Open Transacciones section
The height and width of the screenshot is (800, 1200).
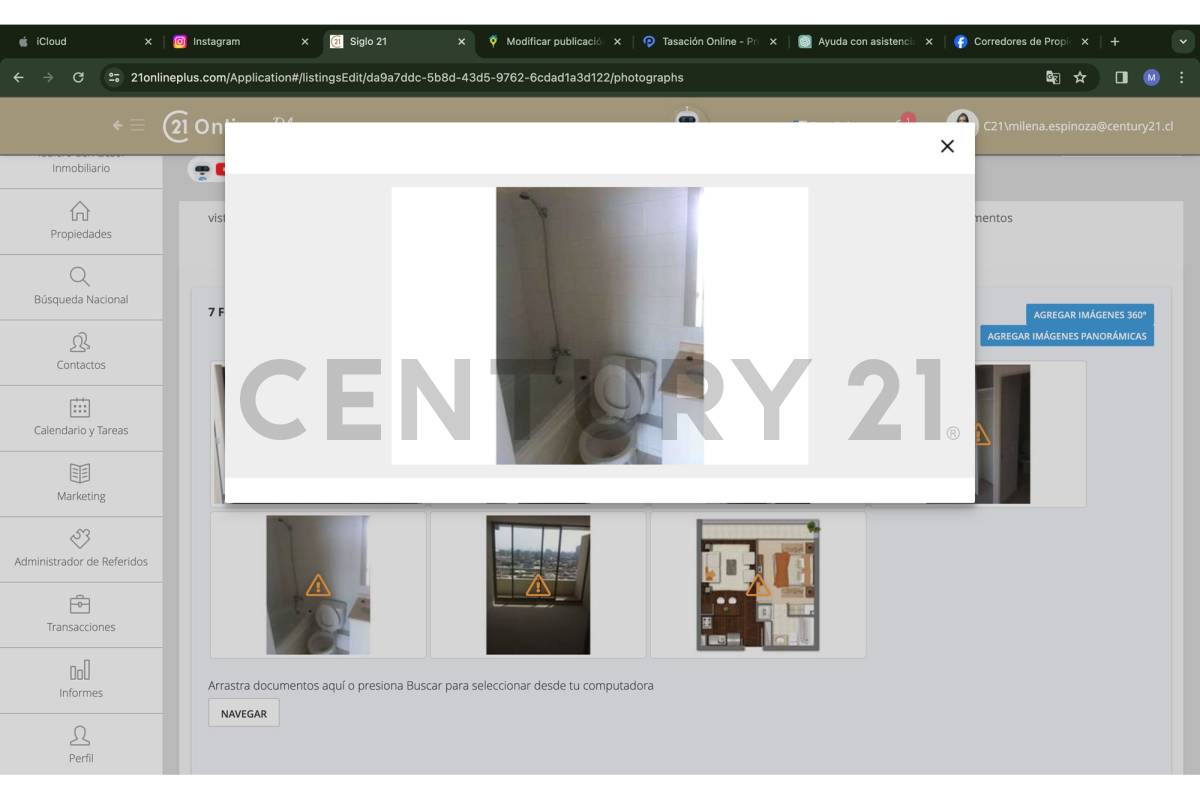(x=81, y=614)
